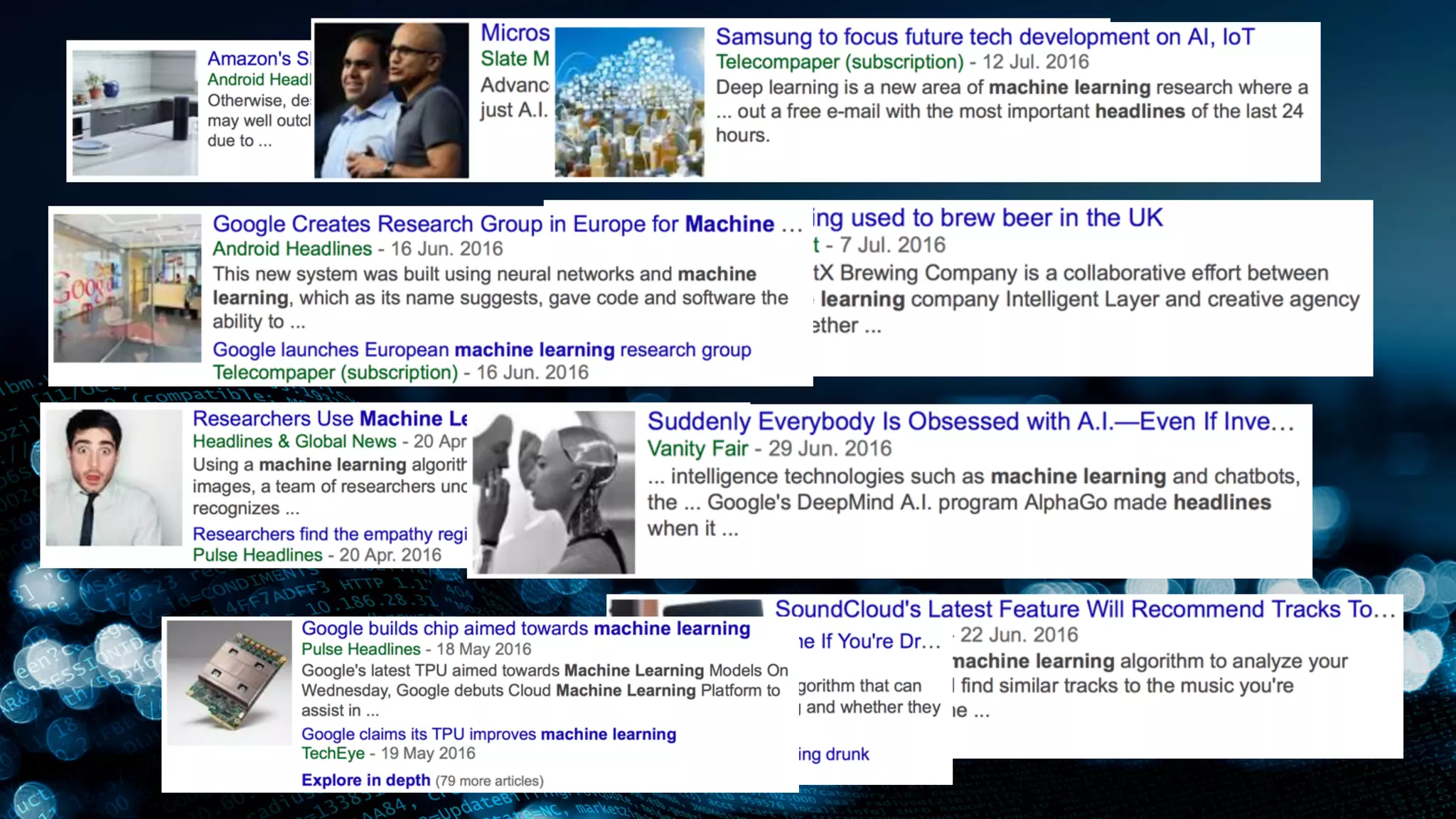Open the Samsung AI, IoT headline link
Screen dimensions: 1456x819
point(985,37)
